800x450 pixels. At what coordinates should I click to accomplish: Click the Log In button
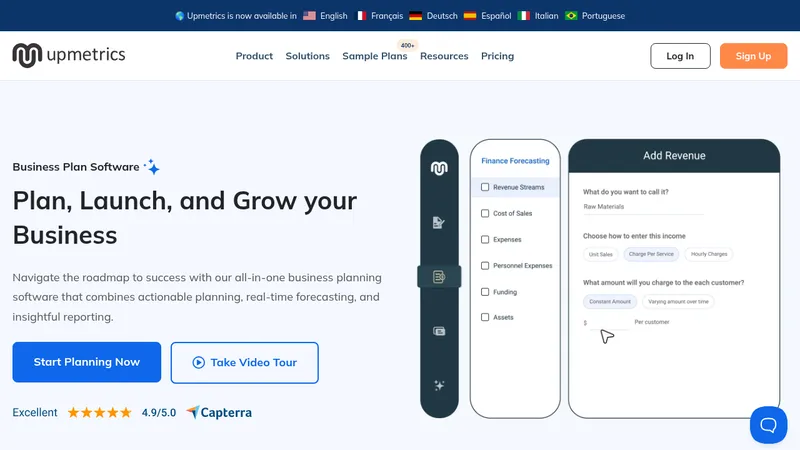(680, 56)
